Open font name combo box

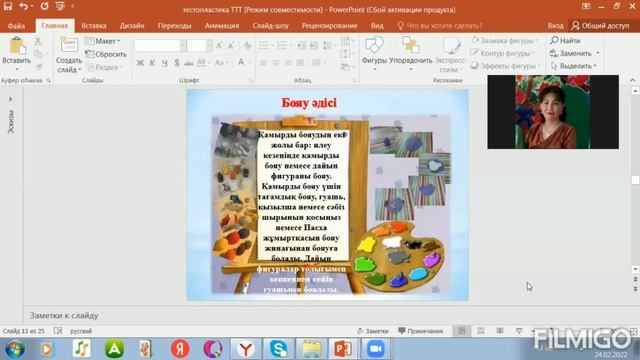[x=160, y=45]
